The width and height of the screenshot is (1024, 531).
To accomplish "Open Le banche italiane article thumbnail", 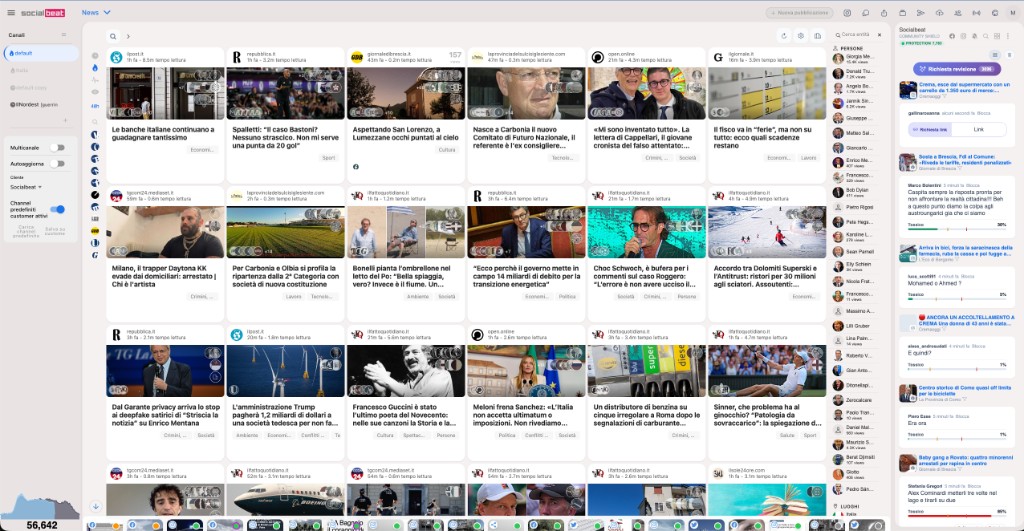I will tap(165, 93).
